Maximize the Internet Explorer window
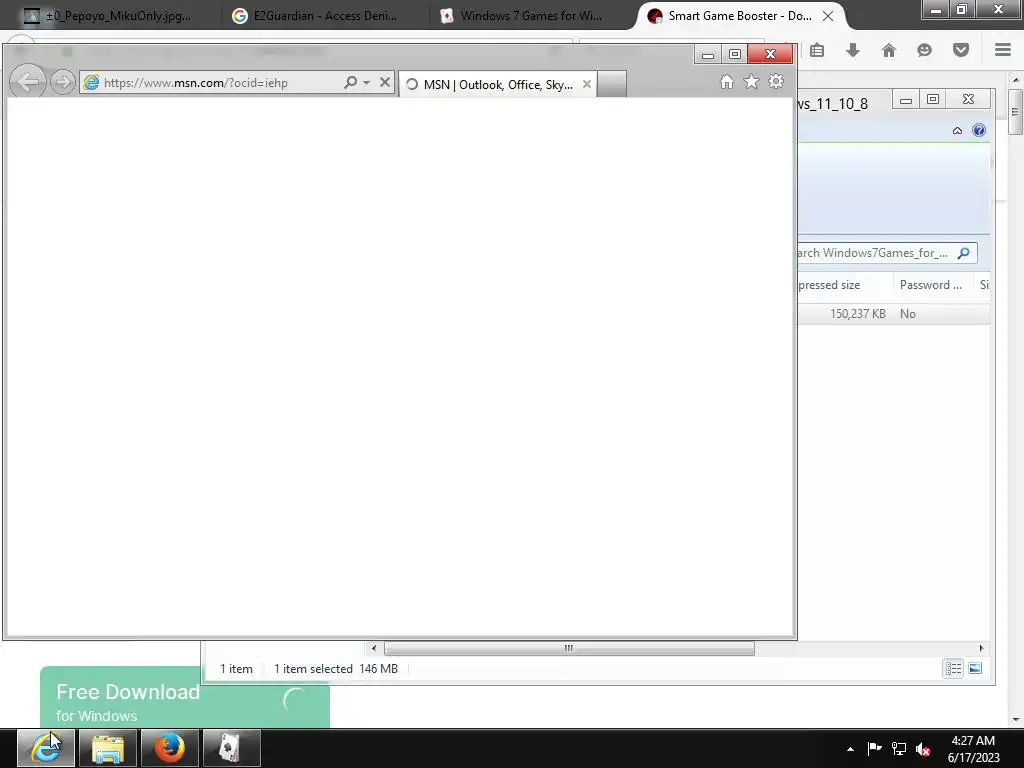The width and height of the screenshot is (1024, 768). pos(735,54)
